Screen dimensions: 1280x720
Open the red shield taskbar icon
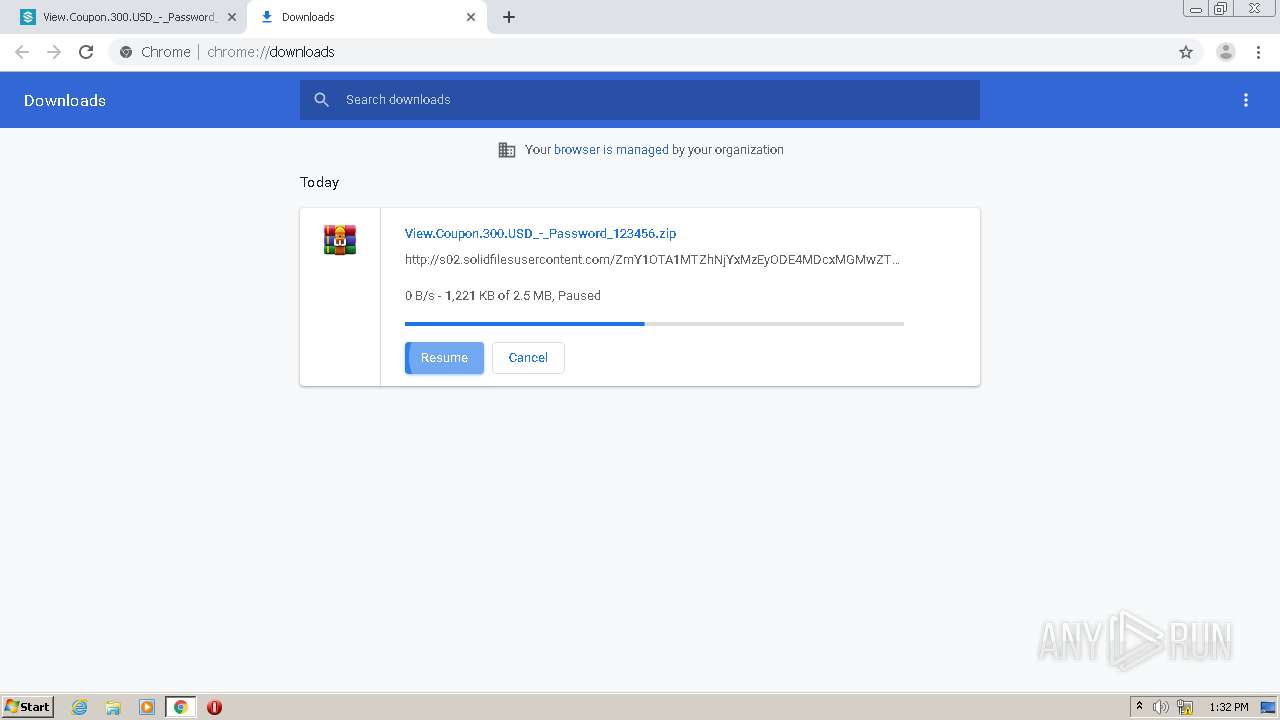214,707
